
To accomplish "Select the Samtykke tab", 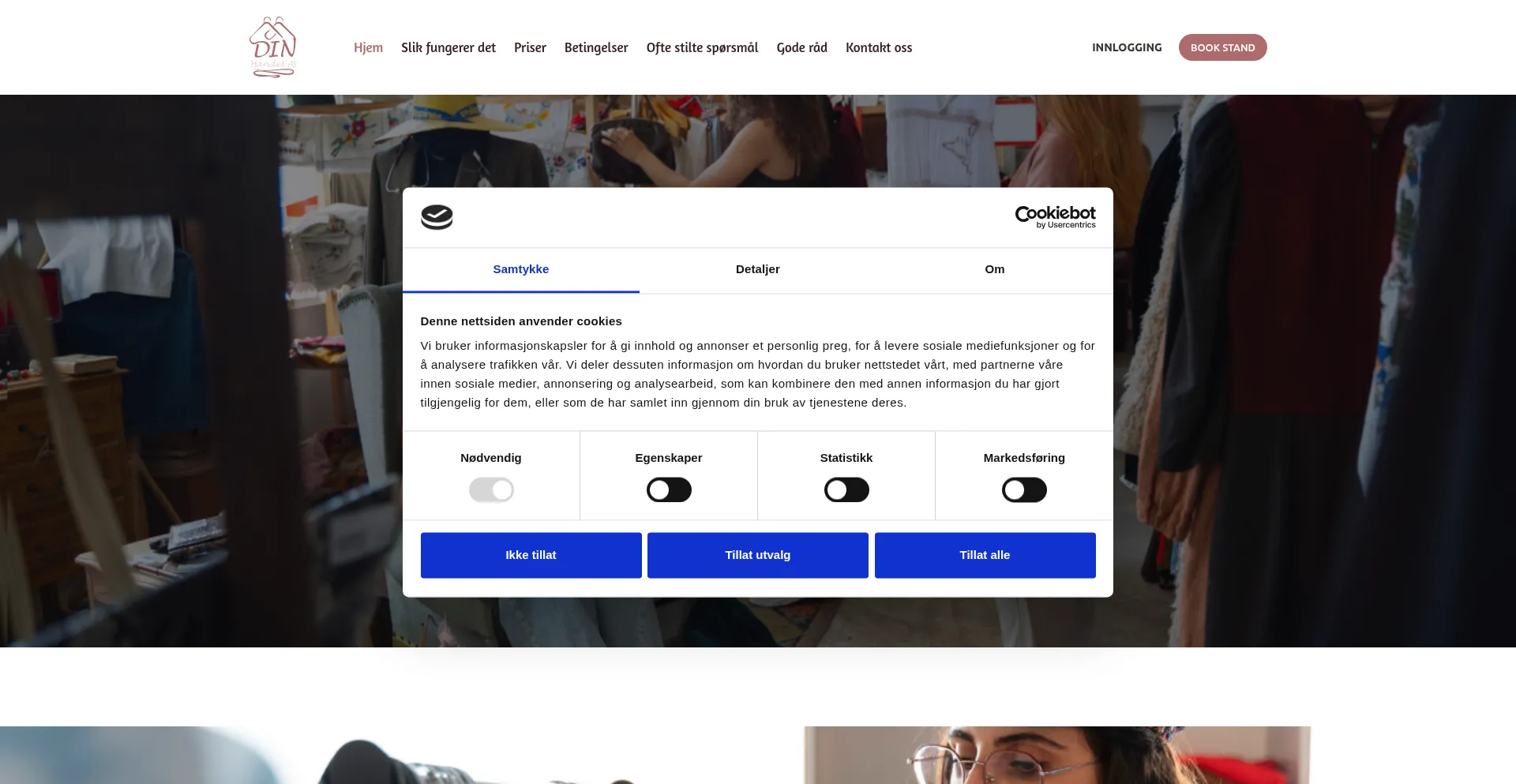I will tap(521, 269).
